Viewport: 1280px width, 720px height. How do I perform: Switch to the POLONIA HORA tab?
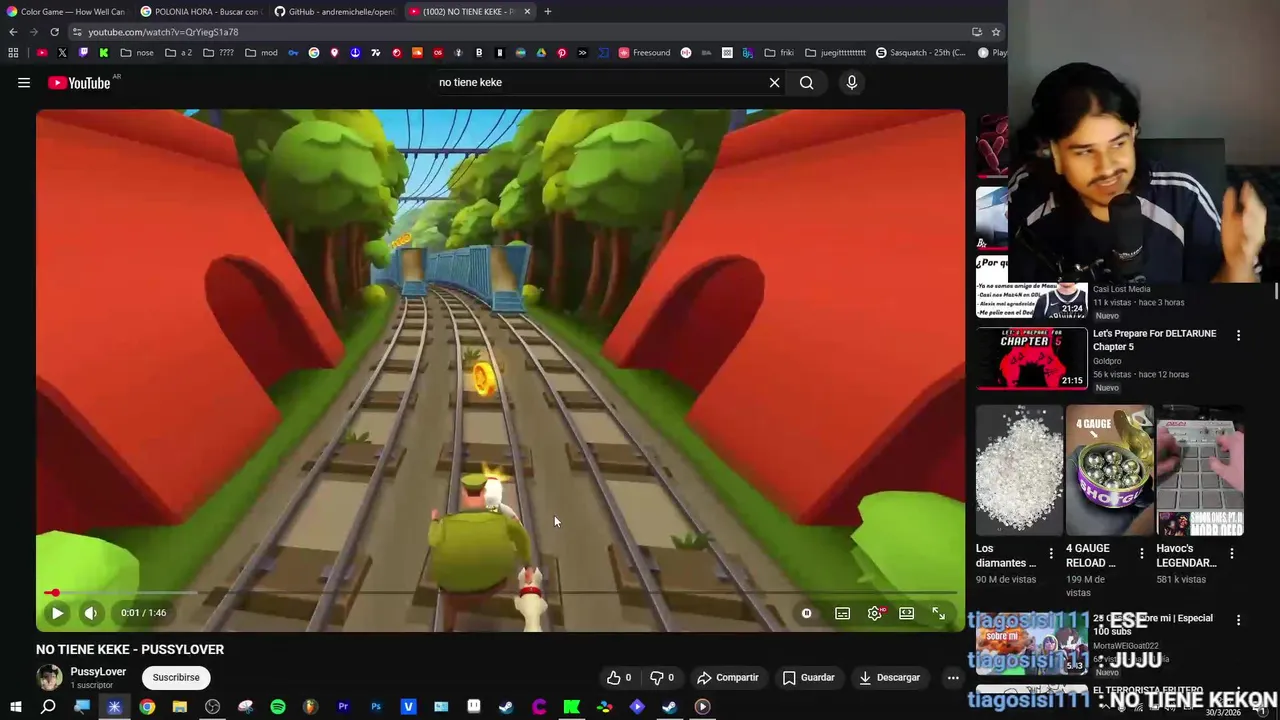click(200, 12)
